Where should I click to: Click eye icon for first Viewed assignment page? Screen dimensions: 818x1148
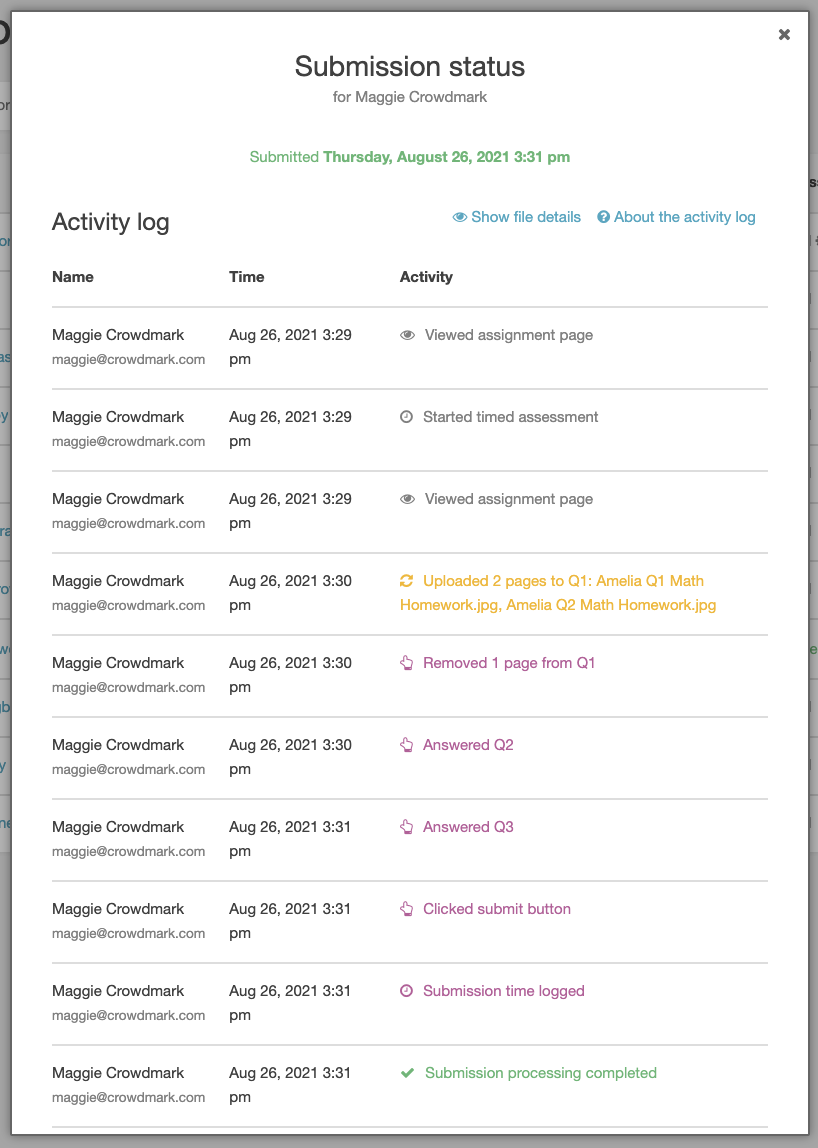(407, 335)
